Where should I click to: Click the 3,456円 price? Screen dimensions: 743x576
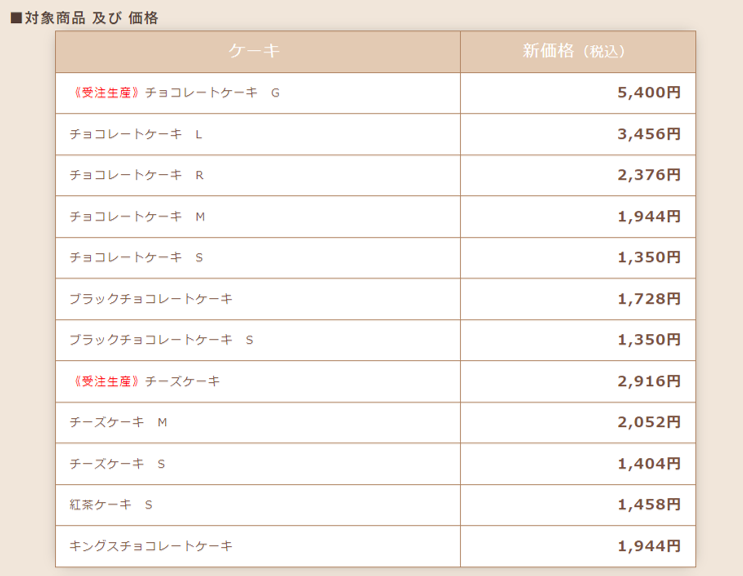click(648, 134)
